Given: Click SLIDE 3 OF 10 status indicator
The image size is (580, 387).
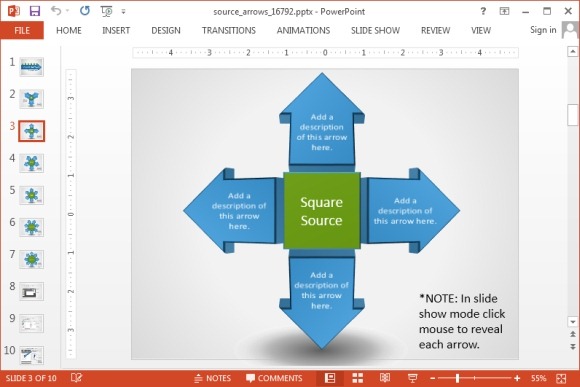Looking at the screenshot, I should click(x=31, y=378).
